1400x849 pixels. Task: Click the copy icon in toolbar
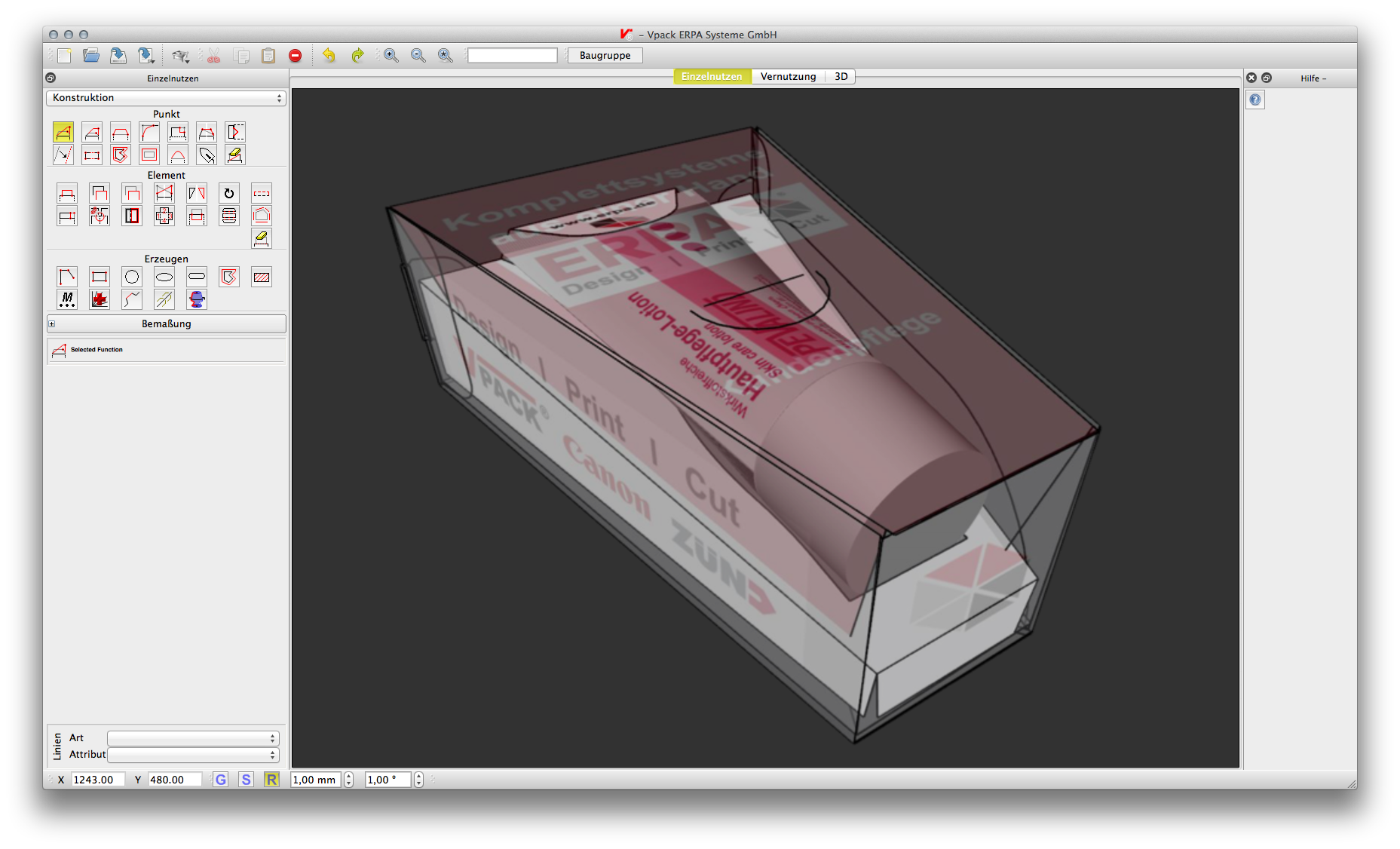tap(241, 55)
